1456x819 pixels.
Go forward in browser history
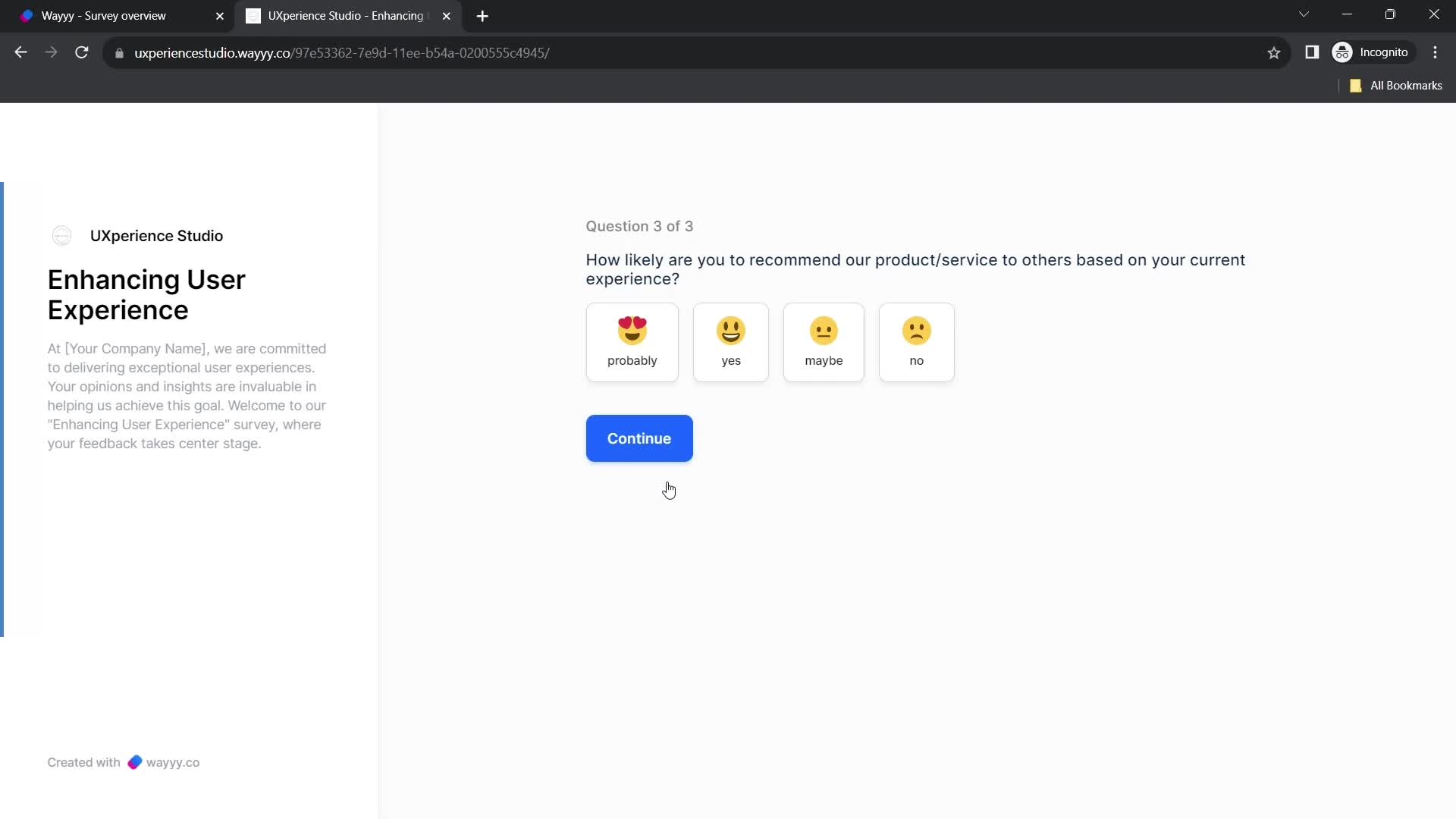click(51, 52)
